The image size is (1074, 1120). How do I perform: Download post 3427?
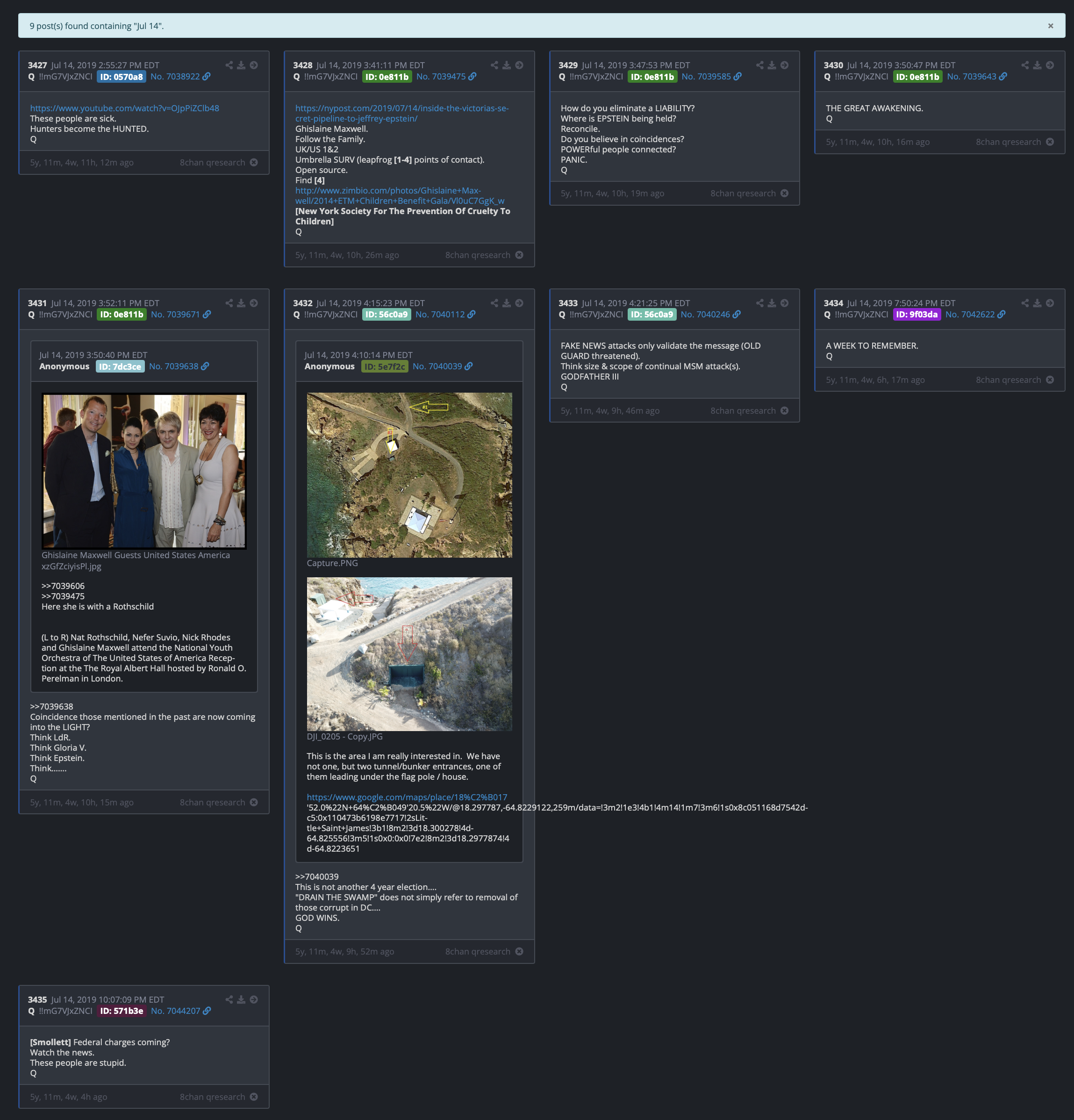(241, 65)
